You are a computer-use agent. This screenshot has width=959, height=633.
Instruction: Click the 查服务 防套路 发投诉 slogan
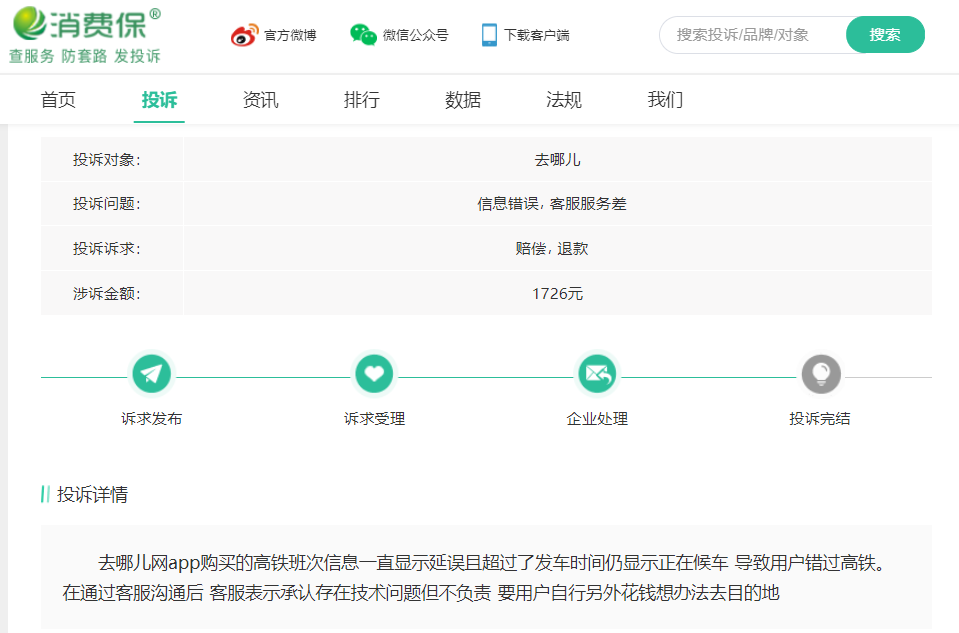tap(85, 56)
